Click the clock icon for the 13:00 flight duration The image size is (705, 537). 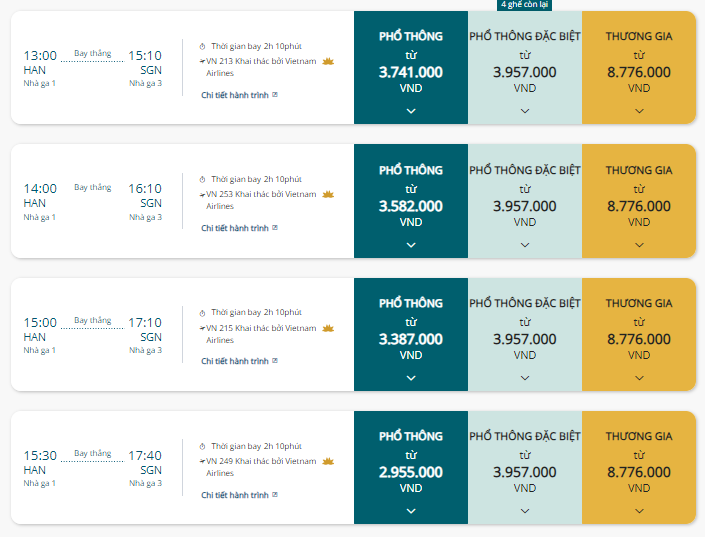(x=202, y=46)
